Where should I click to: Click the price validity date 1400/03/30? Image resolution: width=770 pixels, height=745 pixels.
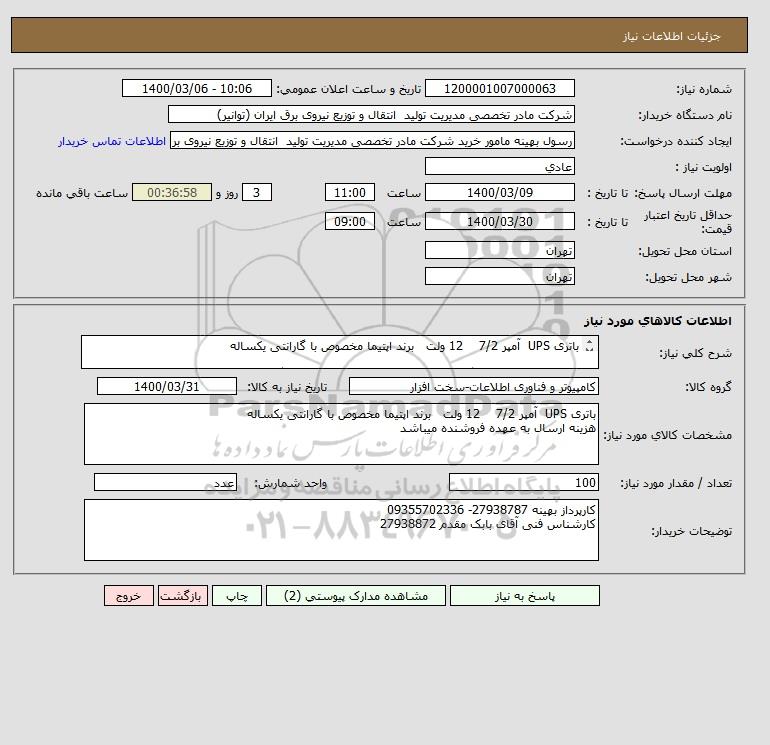499,221
